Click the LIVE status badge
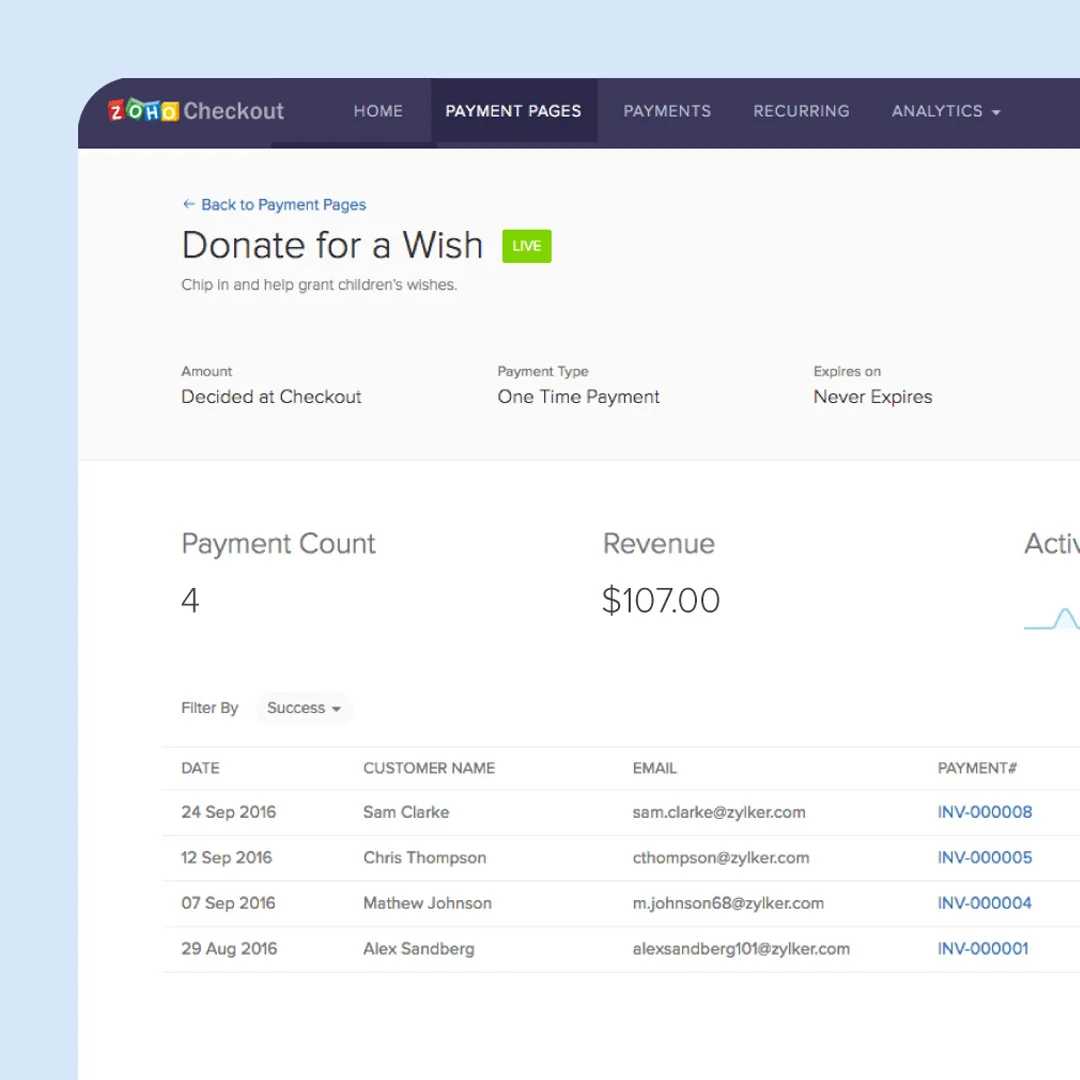 (526, 246)
